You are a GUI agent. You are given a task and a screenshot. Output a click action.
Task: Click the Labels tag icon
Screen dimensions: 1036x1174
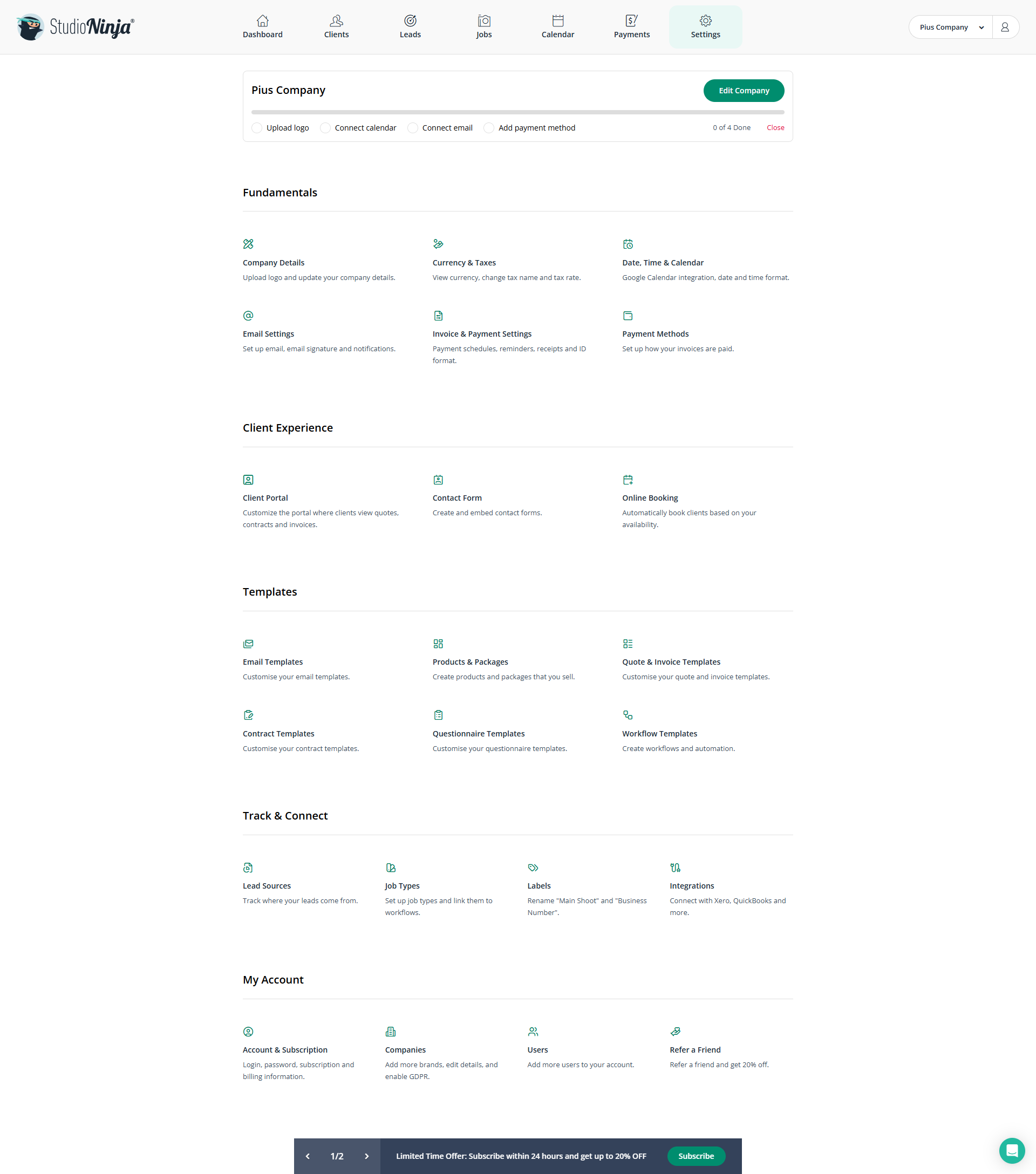[533, 868]
